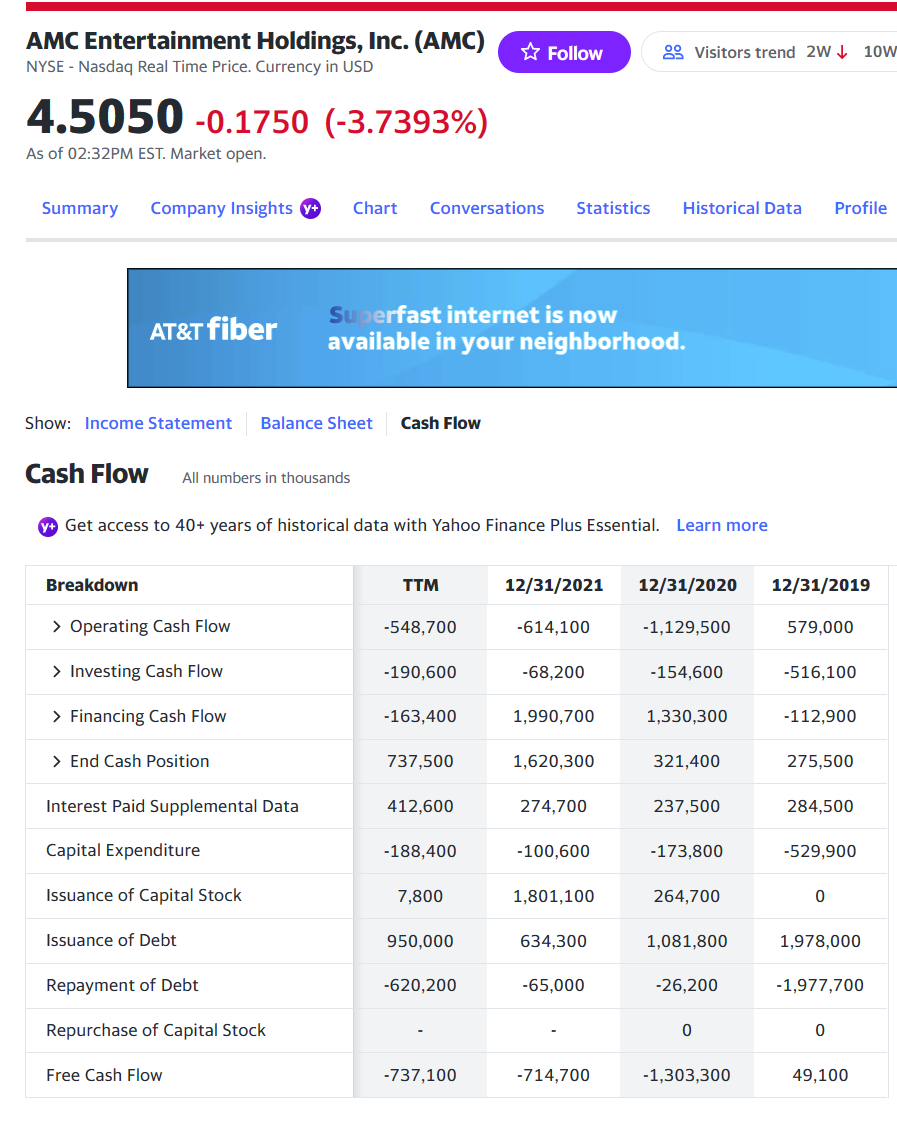Viewport: 897px width, 1133px height.
Task: Click the star icon in Follow button
Action: [x=531, y=52]
